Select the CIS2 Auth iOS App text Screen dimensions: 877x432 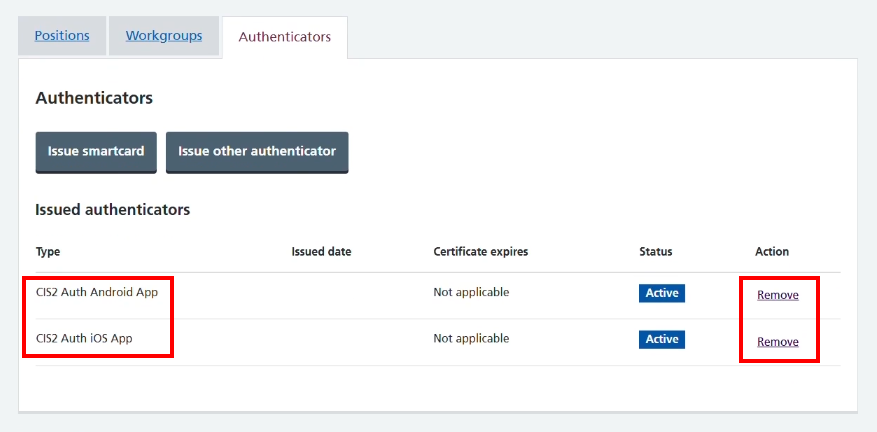(x=84, y=339)
